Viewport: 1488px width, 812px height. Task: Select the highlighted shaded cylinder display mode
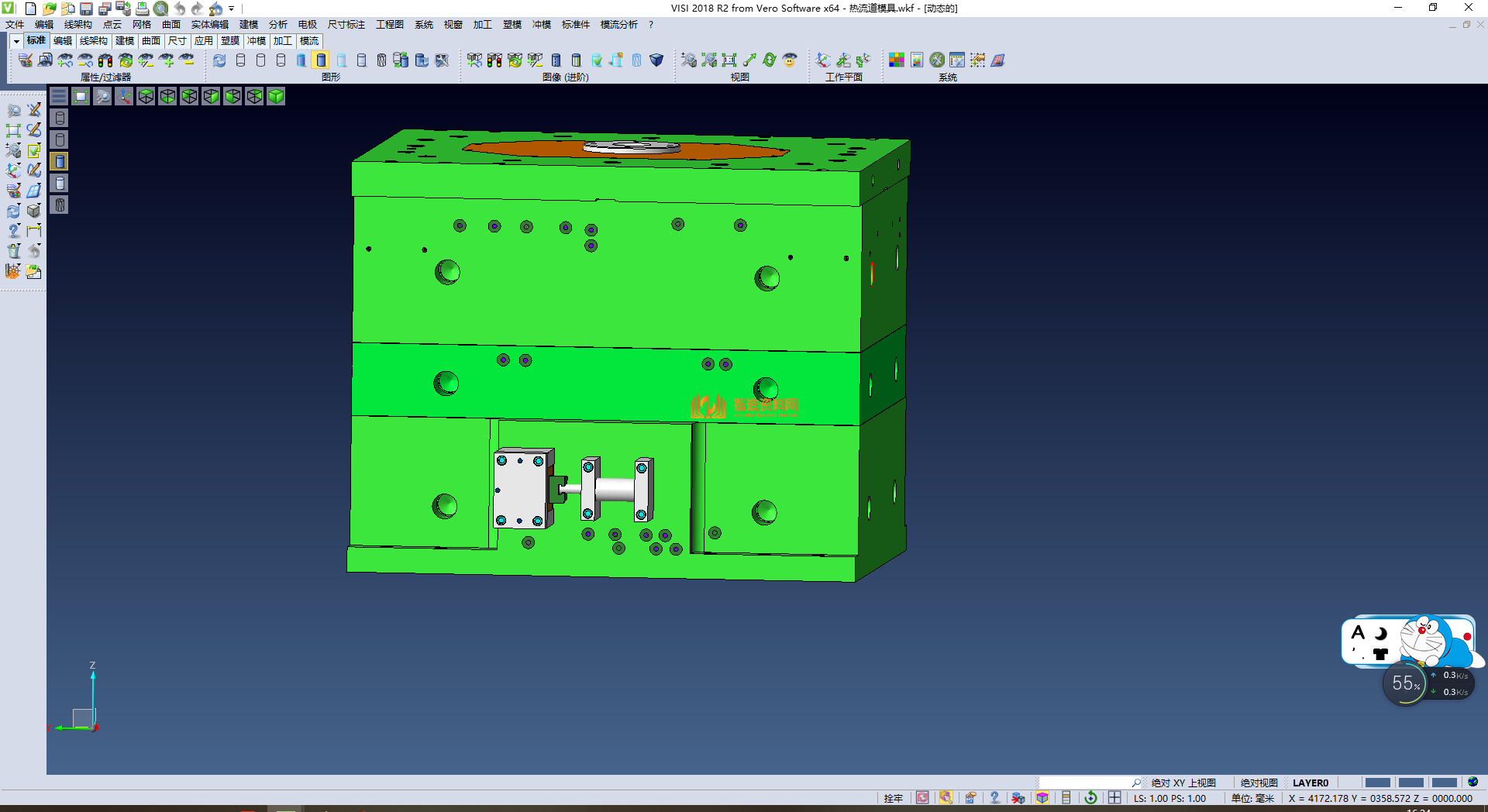click(x=321, y=60)
